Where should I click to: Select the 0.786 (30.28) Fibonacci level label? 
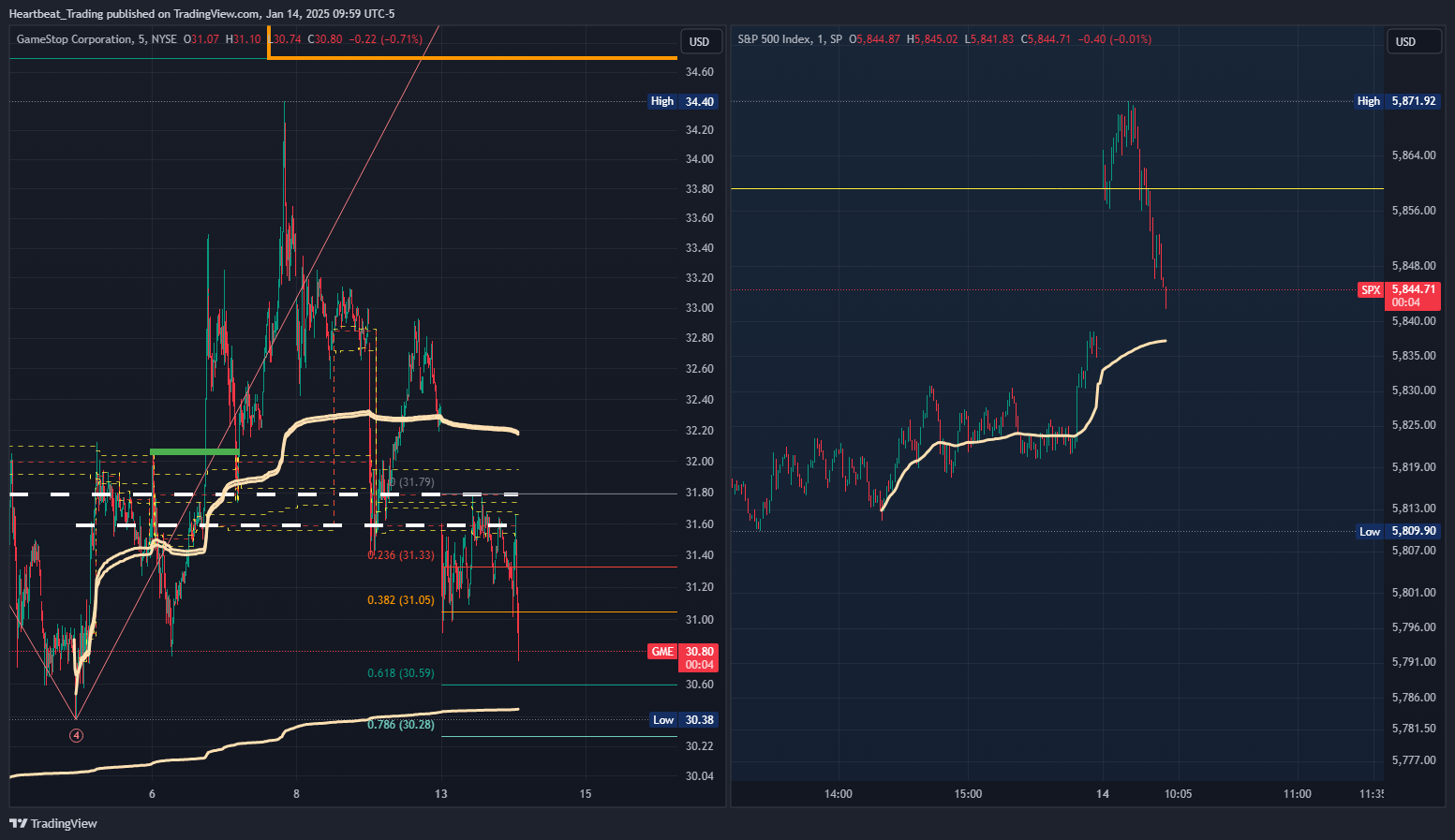(401, 725)
